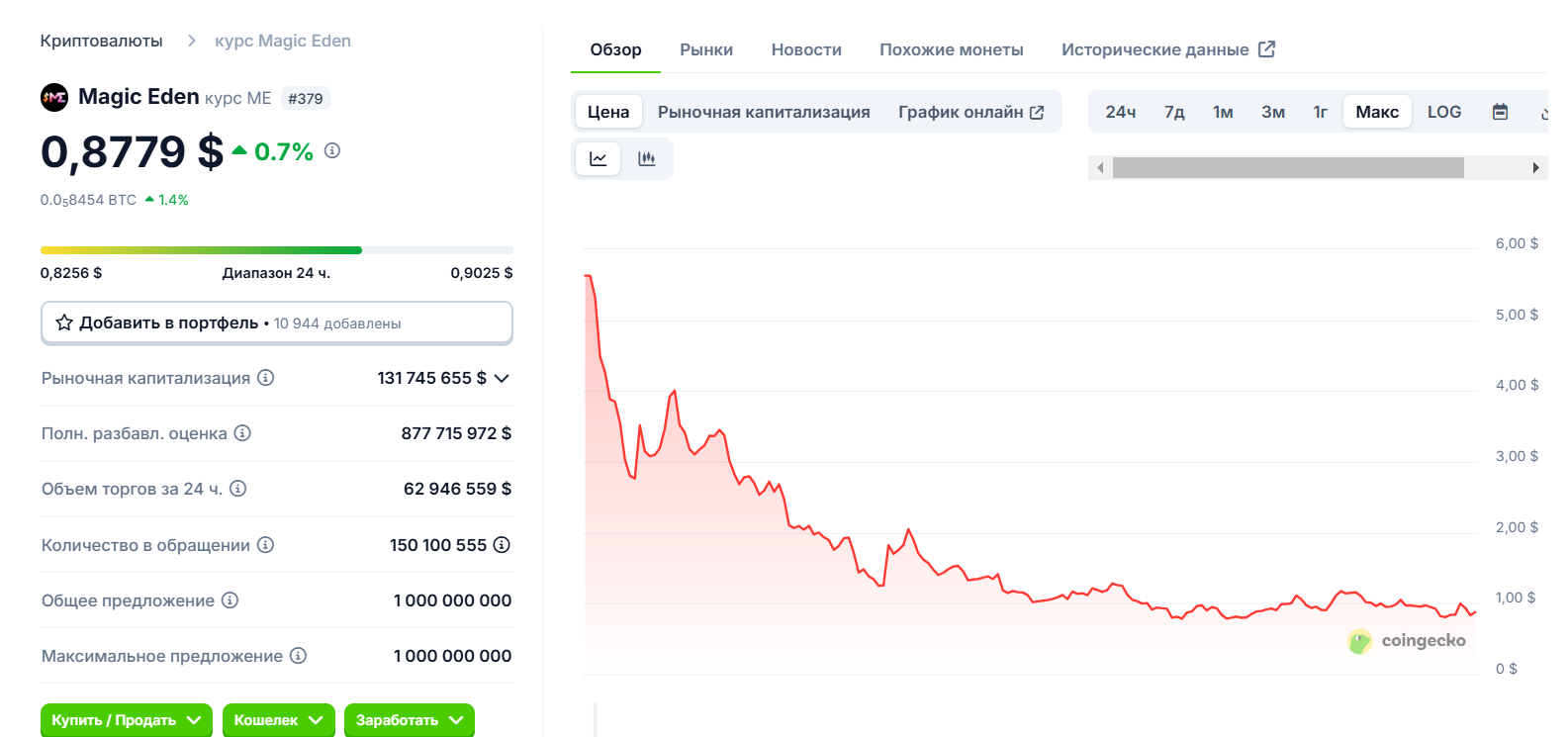Click the external link icon in График онлайн
Viewport: 1568px width, 737px height.
pyautogui.click(x=1037, y=113)
